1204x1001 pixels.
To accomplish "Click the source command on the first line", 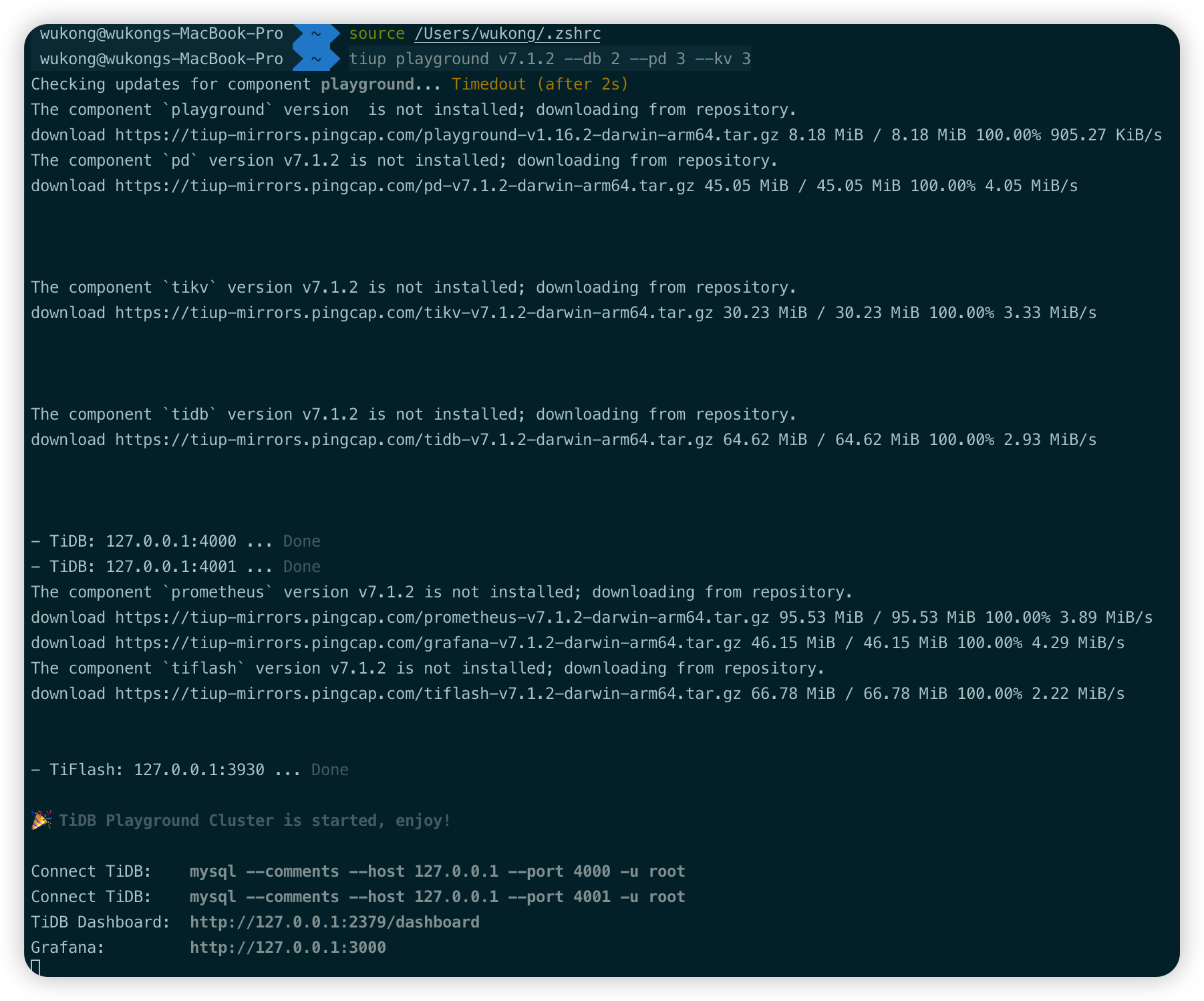I will click(x=377, y=33).
